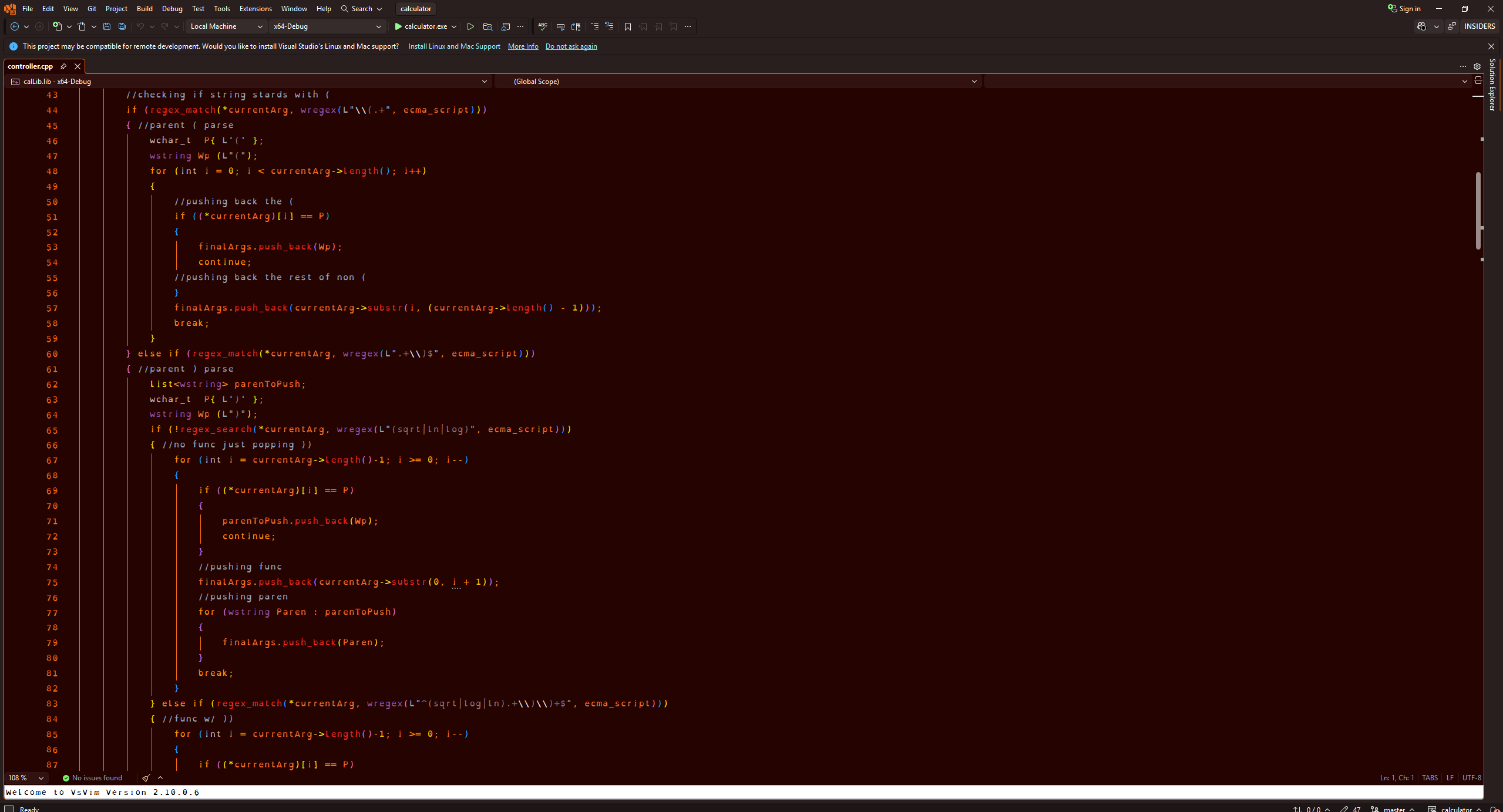Toggle a bookmark on the current line
Viewport: 1503px width, 812px height.
point(627,26)
